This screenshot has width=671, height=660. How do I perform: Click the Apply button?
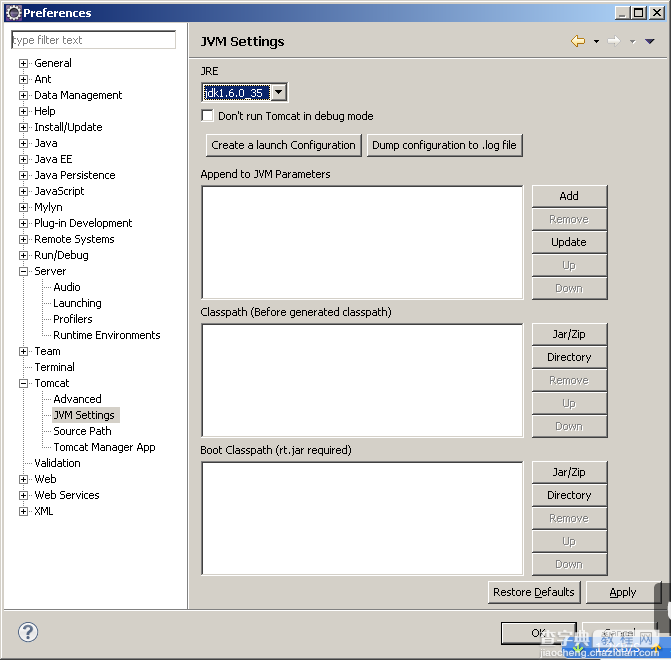click(x=623, y=592)
